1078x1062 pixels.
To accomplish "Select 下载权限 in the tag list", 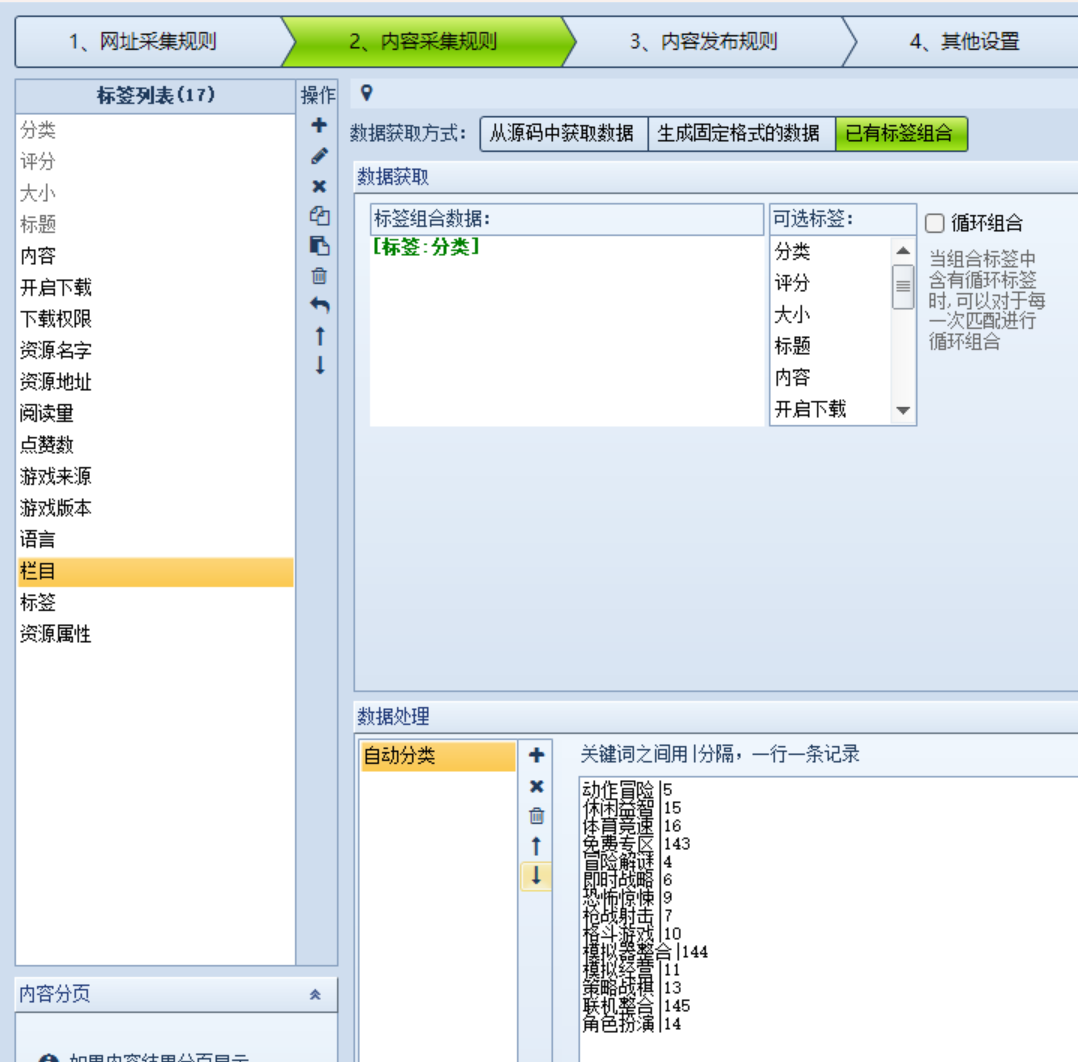I will click(155, 319).
